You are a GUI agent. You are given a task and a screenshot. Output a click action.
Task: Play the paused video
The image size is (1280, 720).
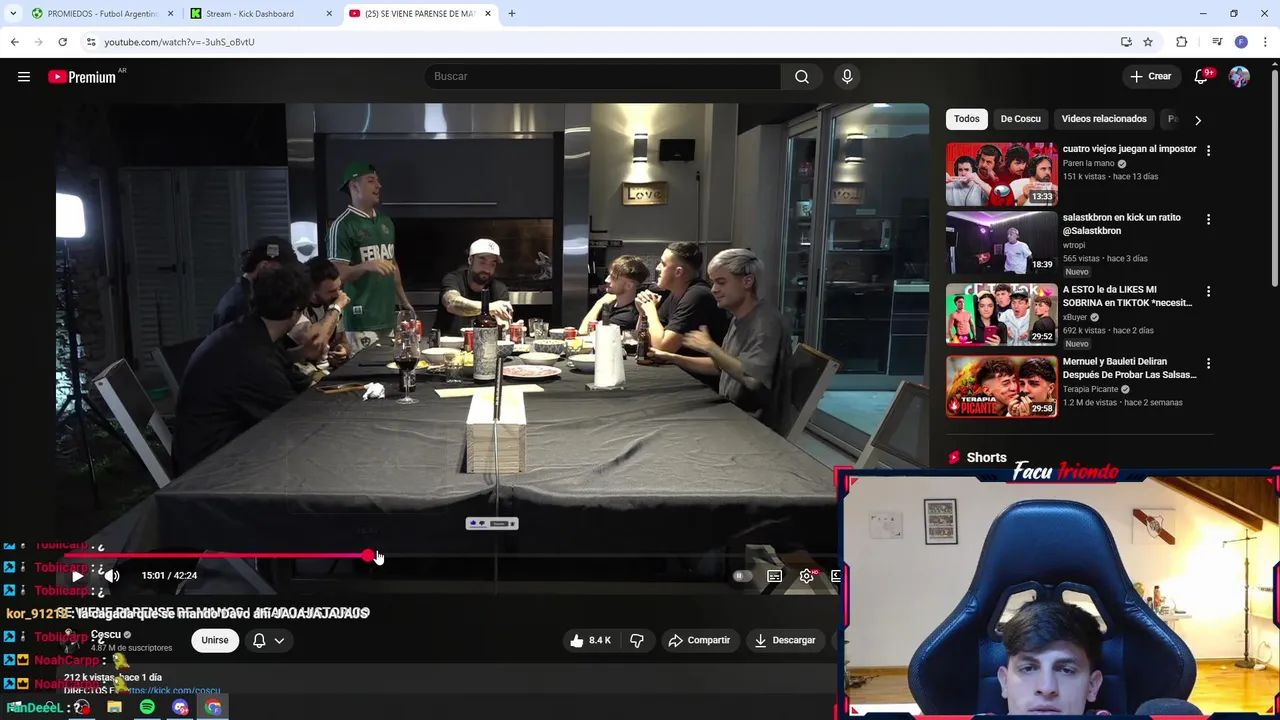pyautogui.click(x=77, y=575)
